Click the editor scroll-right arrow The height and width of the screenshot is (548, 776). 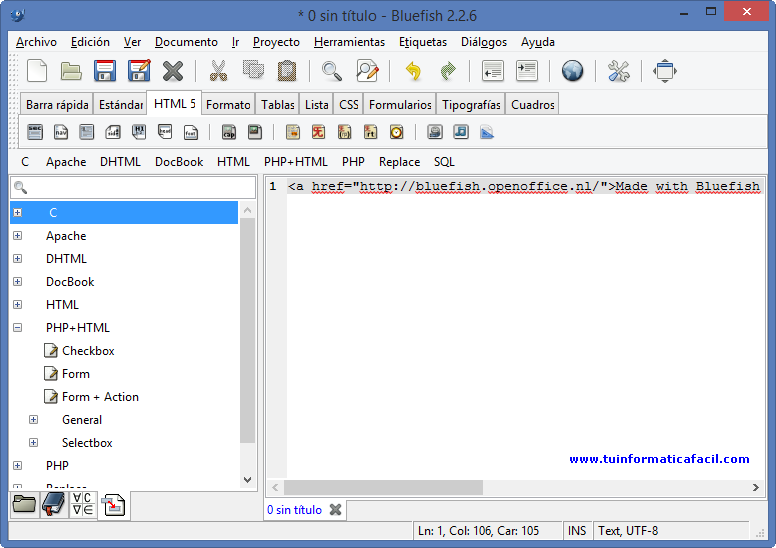coord(756,488)
